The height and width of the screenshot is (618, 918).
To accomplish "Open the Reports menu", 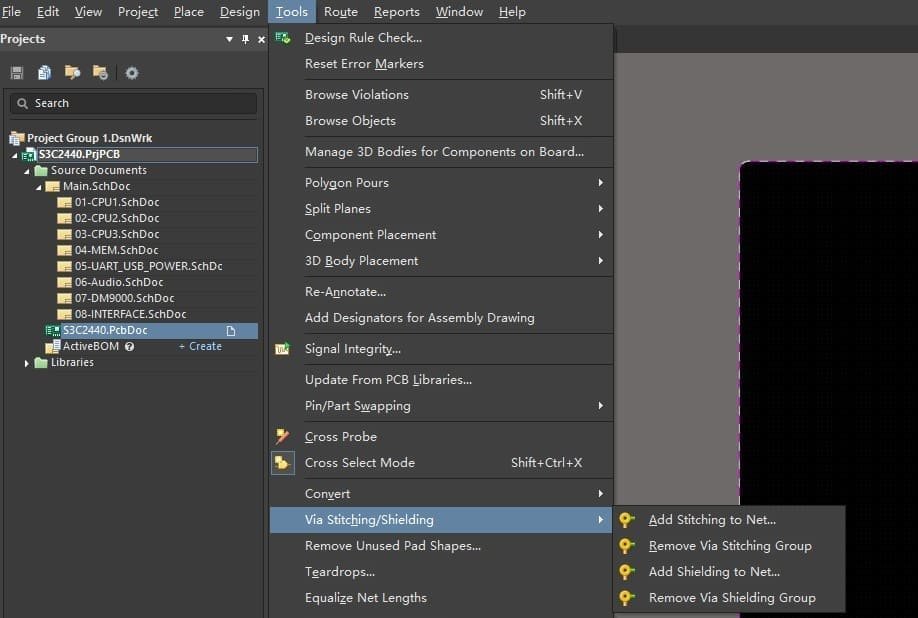I will click(x=396, y=12).
